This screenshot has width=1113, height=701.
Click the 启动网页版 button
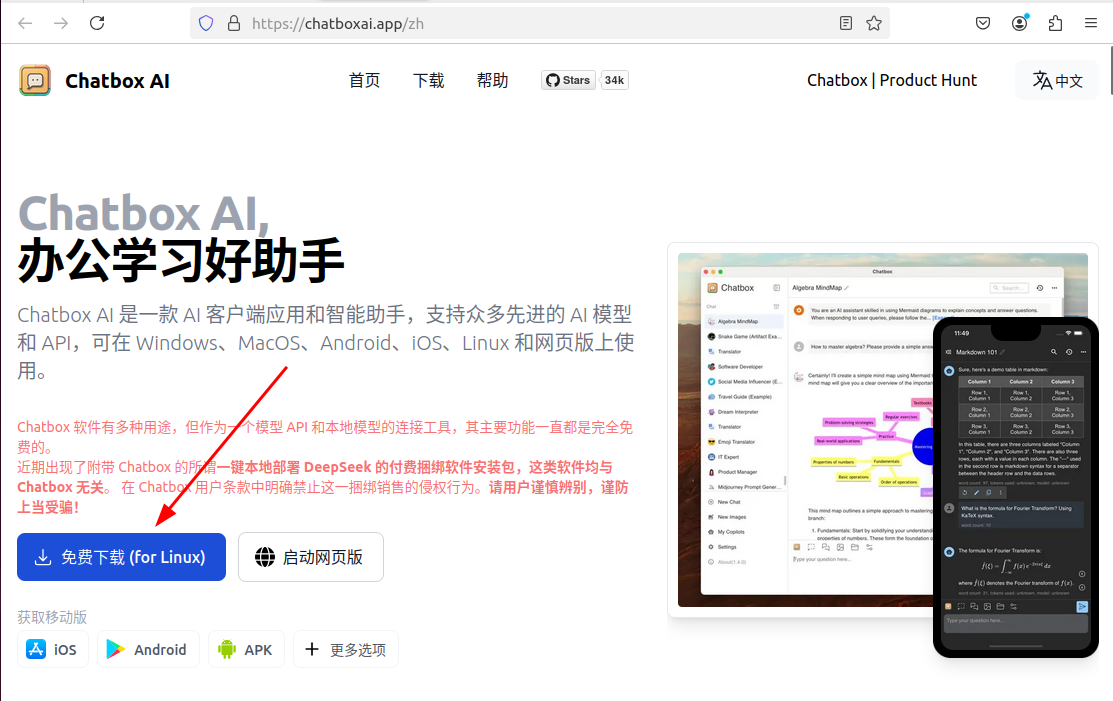311,557
